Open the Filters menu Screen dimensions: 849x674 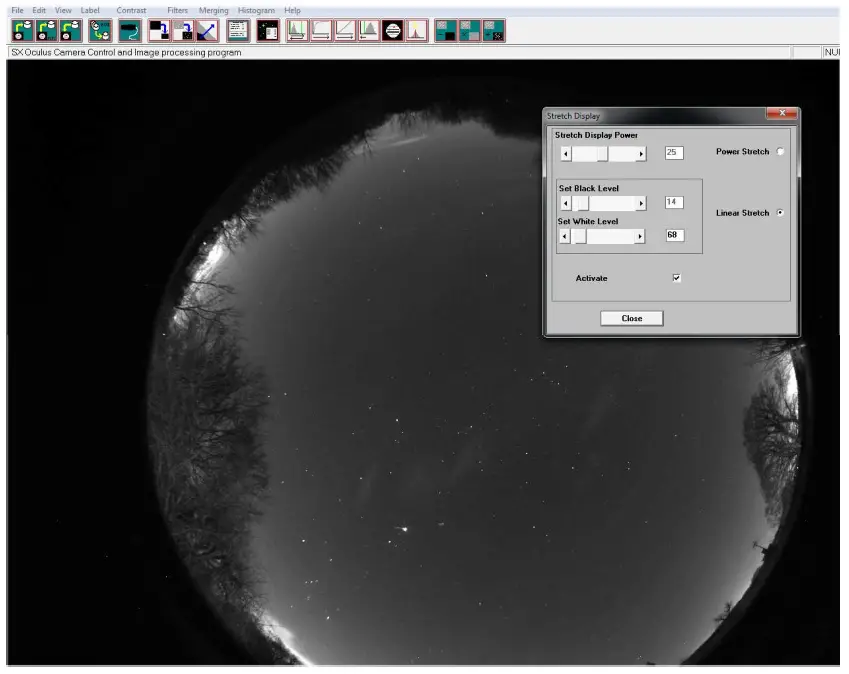[176, 10]
